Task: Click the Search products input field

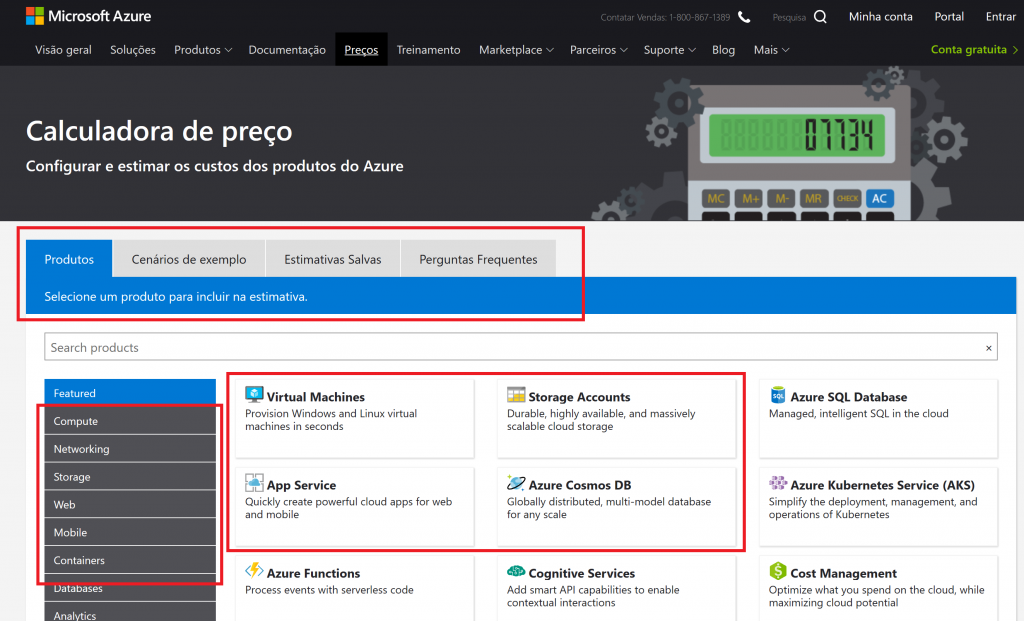Action: pyautogui.click(x=510, y=347)
